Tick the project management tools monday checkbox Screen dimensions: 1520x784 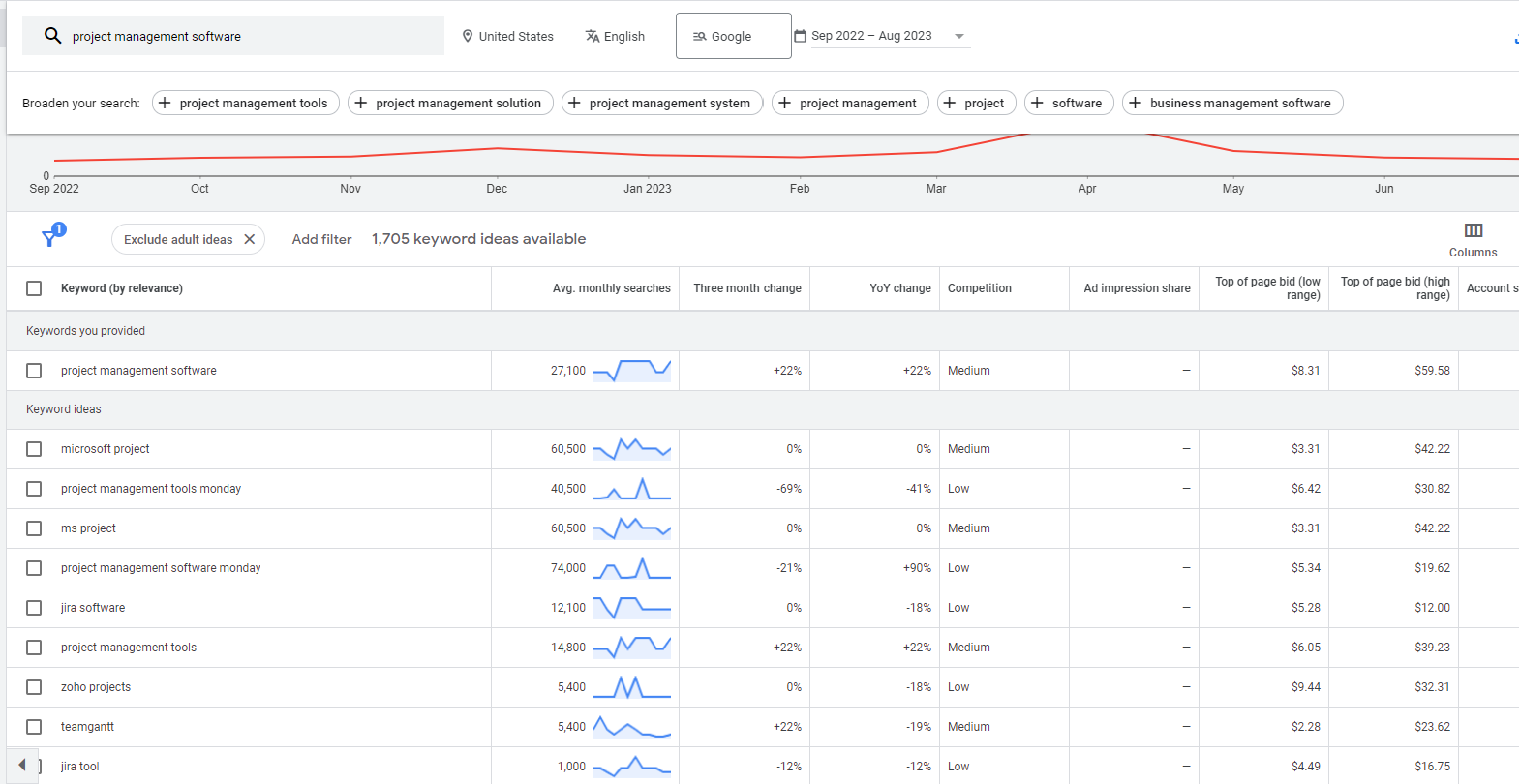point(34,489)
